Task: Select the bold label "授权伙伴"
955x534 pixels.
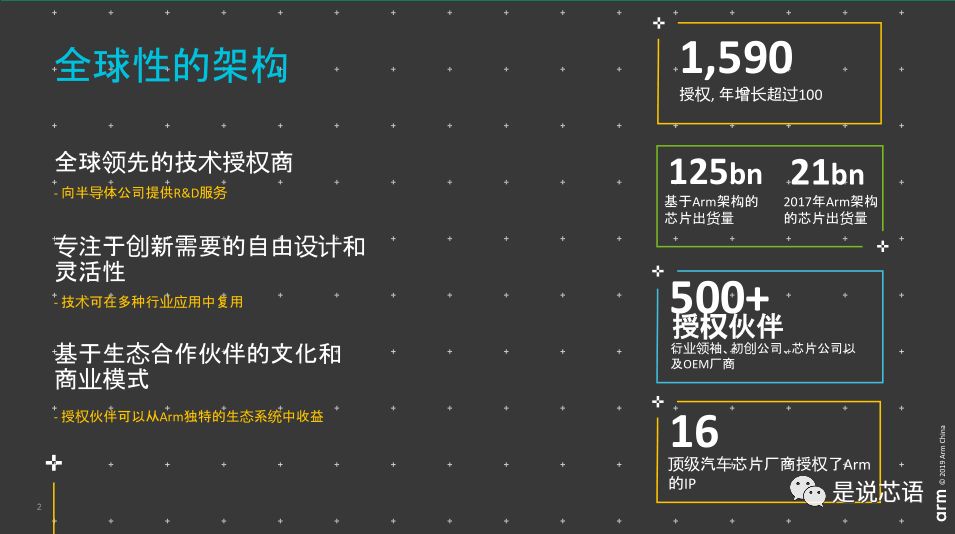Action: tap(728, 326)
